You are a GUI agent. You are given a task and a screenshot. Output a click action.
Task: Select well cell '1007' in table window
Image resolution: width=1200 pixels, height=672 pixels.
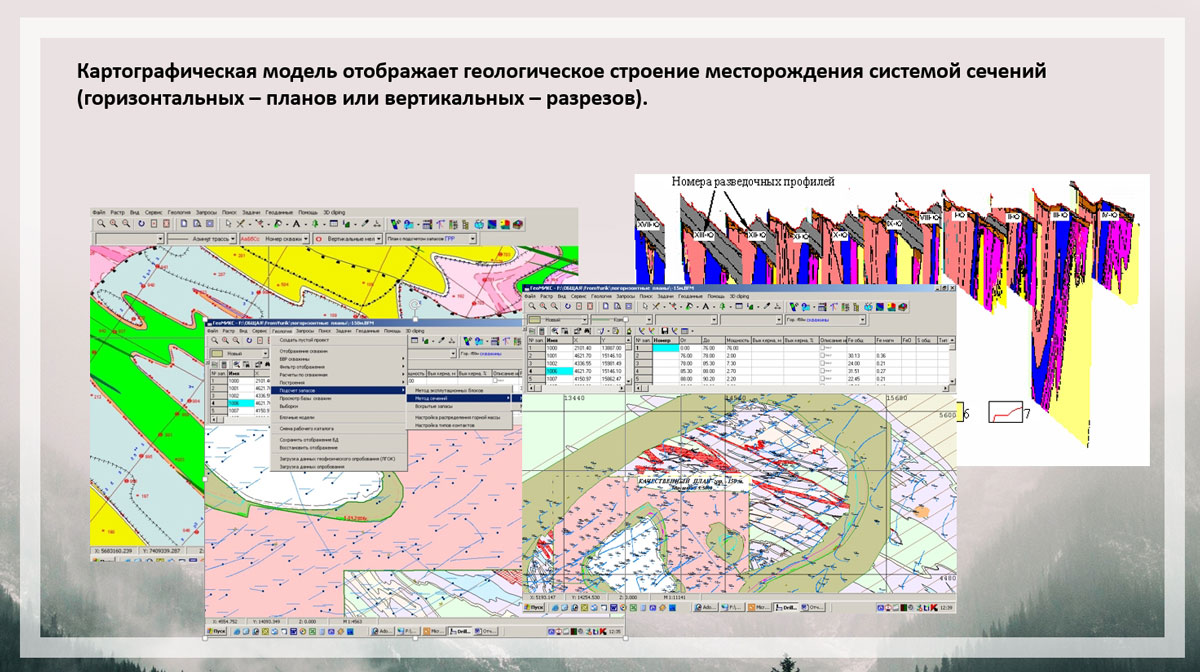point(559,379)
